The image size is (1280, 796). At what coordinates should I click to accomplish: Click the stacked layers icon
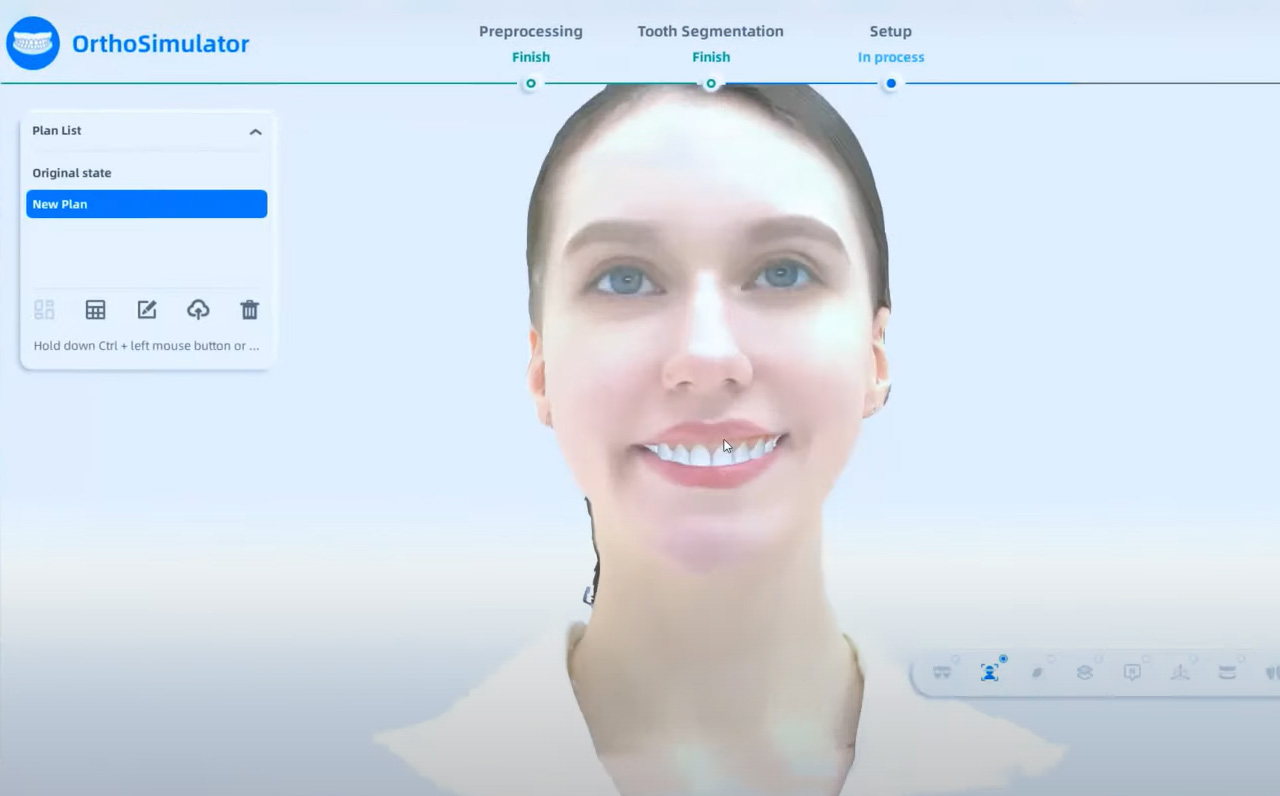pyautogui.click(x=1084, y=672)
